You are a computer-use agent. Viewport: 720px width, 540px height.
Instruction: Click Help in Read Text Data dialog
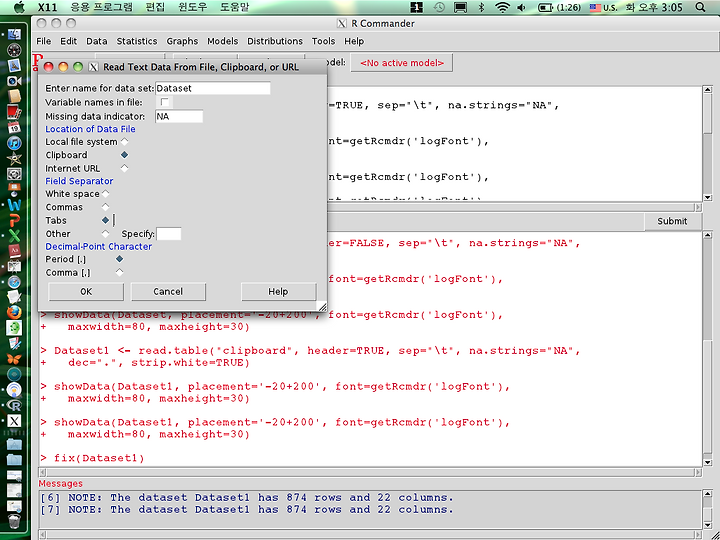tap(278, 292)
